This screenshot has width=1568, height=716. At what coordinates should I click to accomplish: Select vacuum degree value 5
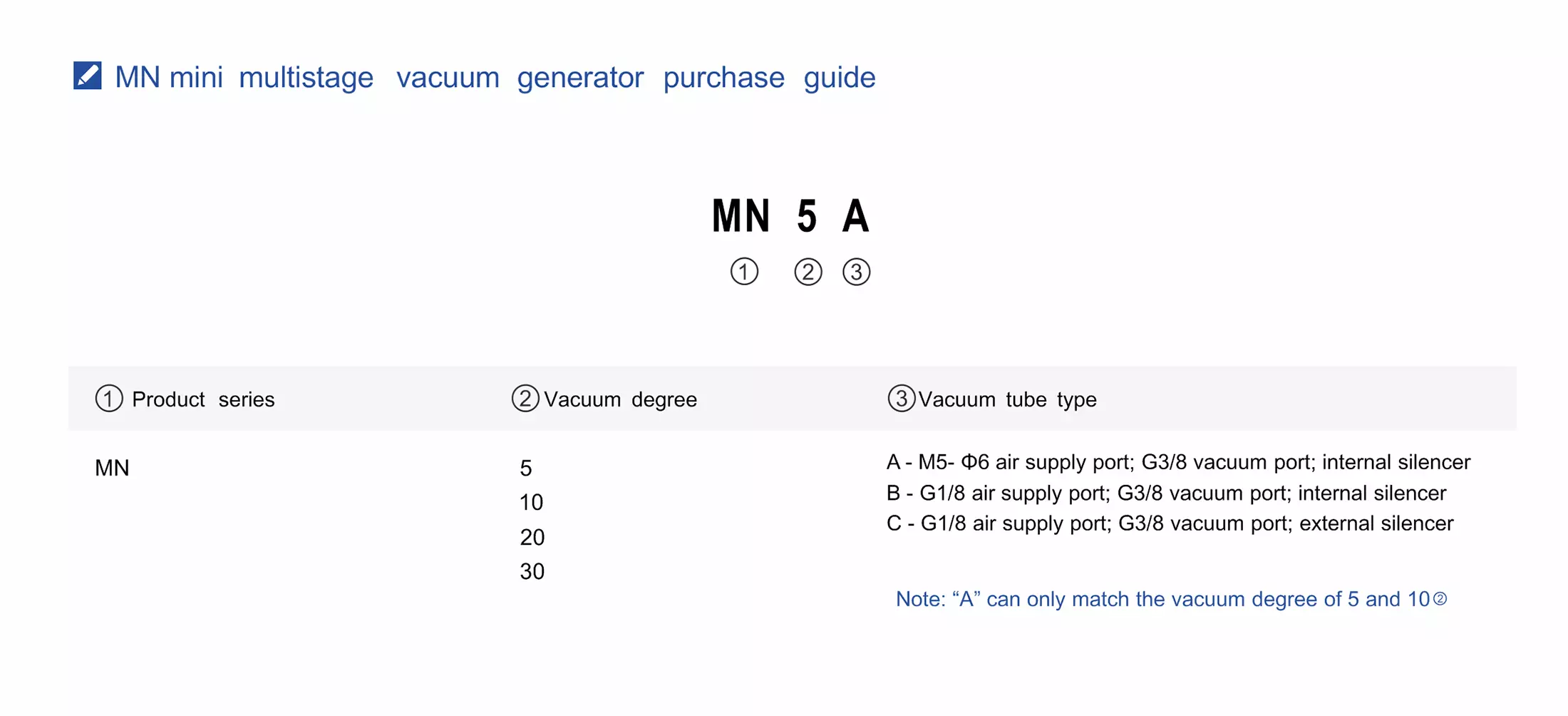coord(526,468)
